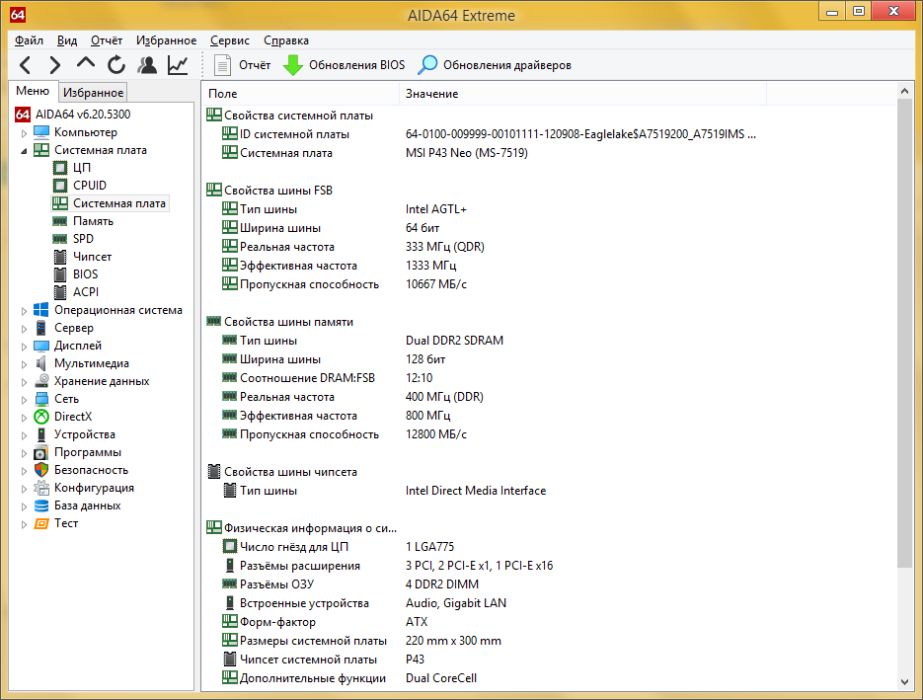Click the Тест benchmark icon in tree

click(x=41, y=523)
